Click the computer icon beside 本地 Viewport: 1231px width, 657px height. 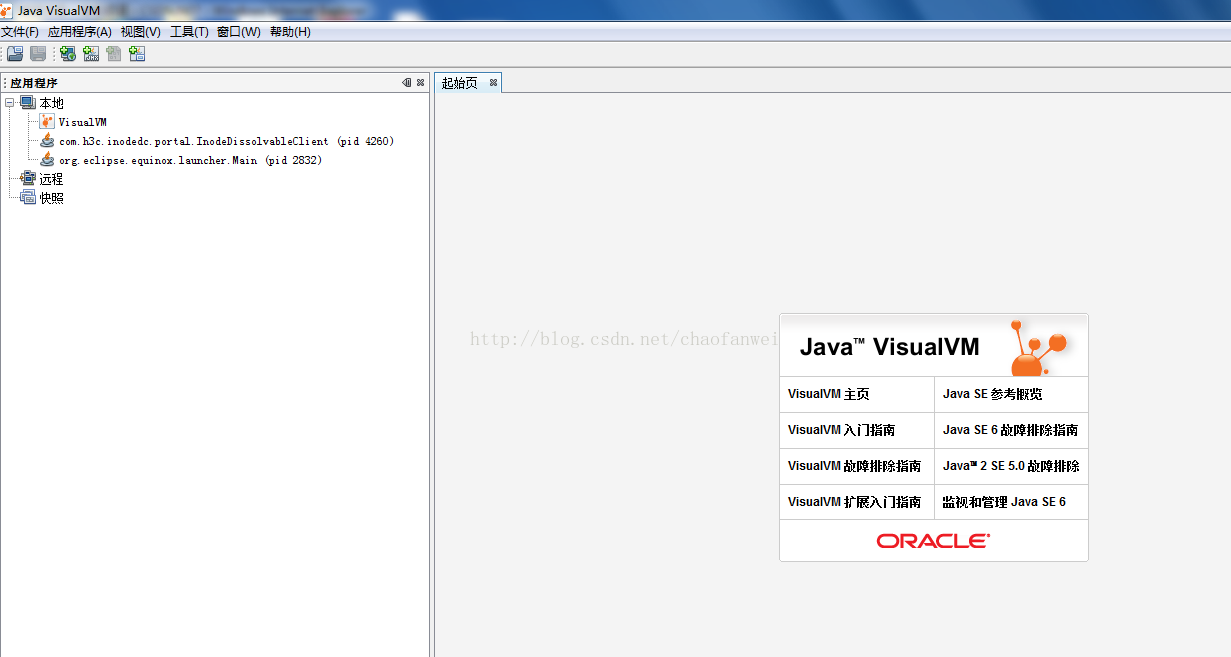27,103
